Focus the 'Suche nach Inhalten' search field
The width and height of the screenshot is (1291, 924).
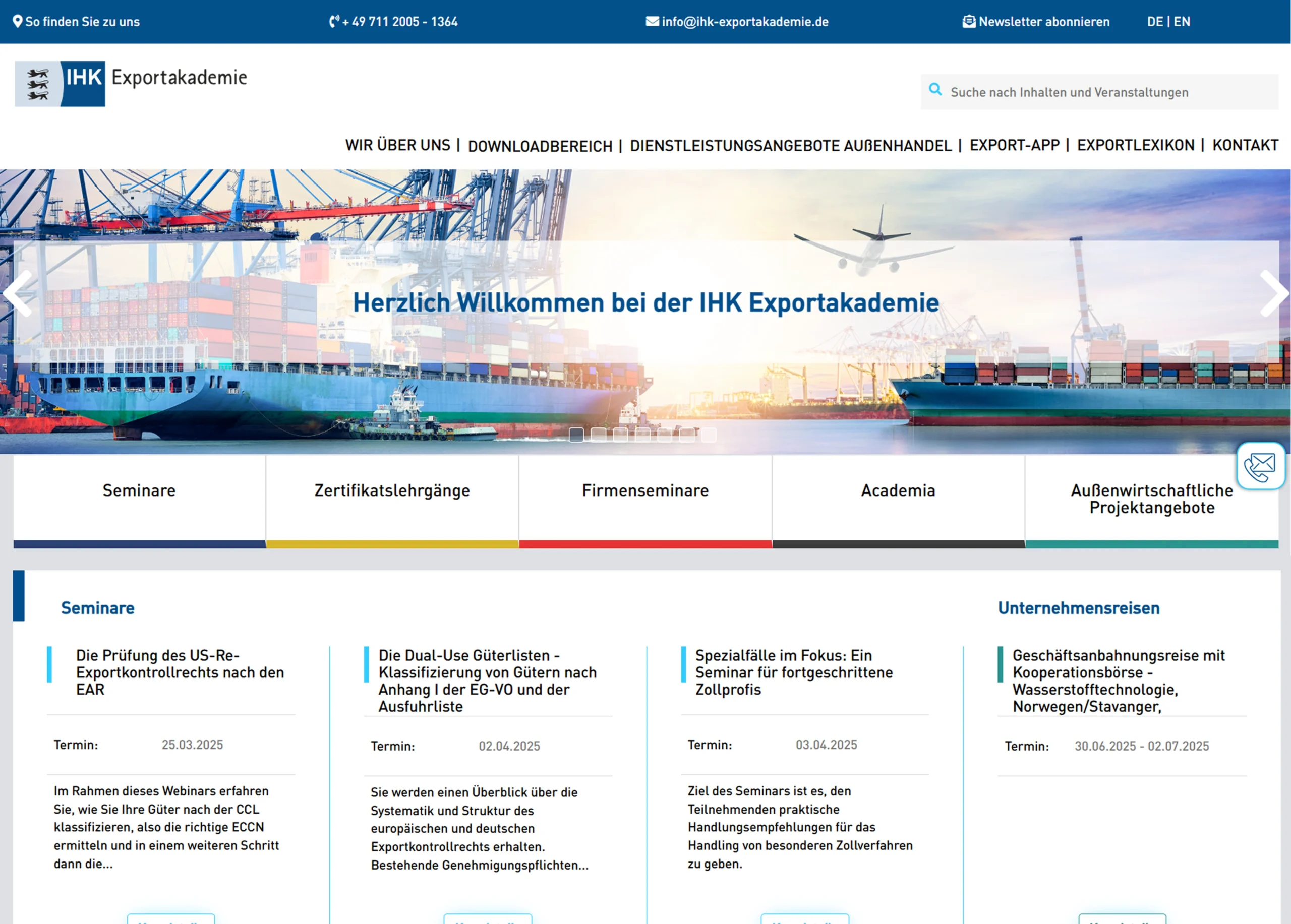1100,92
